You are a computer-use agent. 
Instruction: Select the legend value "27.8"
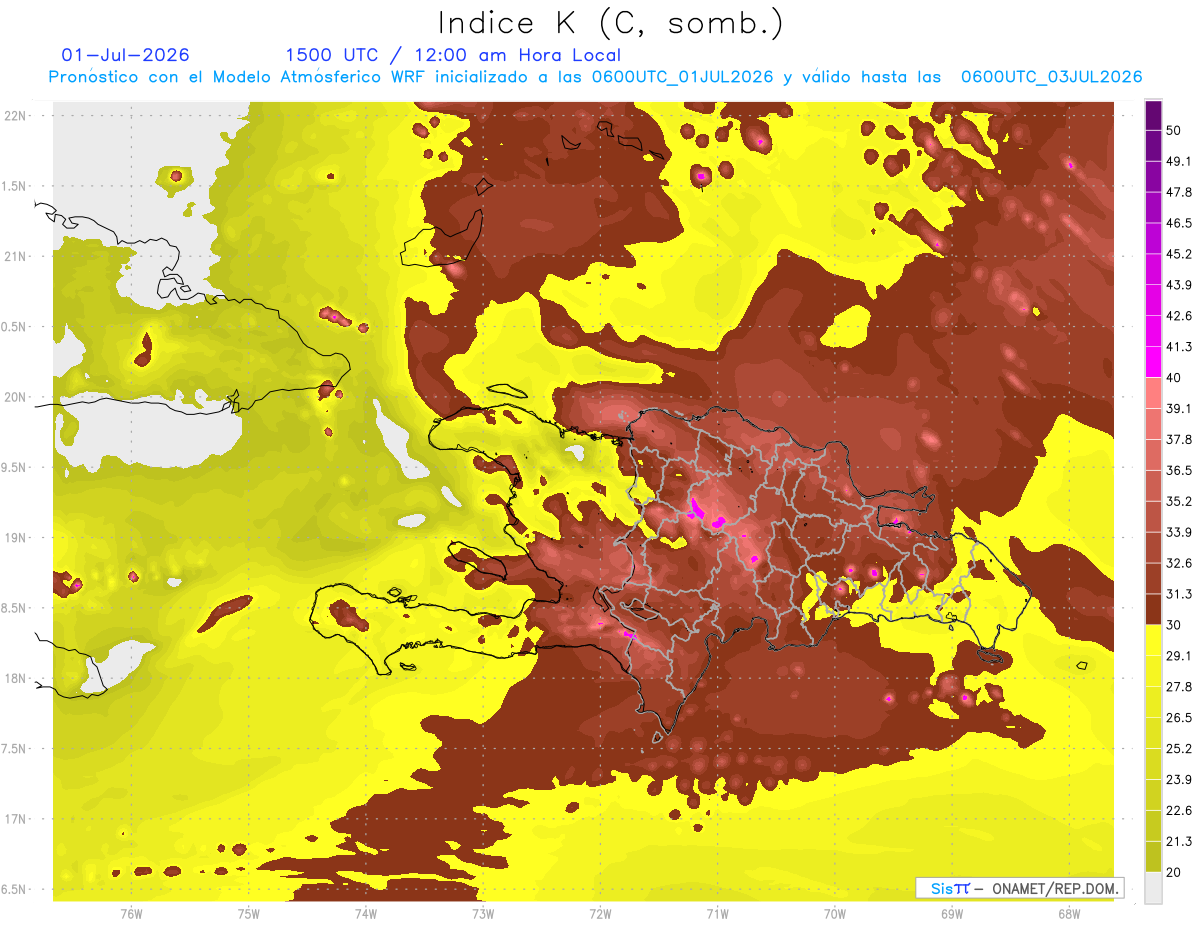1179,687
